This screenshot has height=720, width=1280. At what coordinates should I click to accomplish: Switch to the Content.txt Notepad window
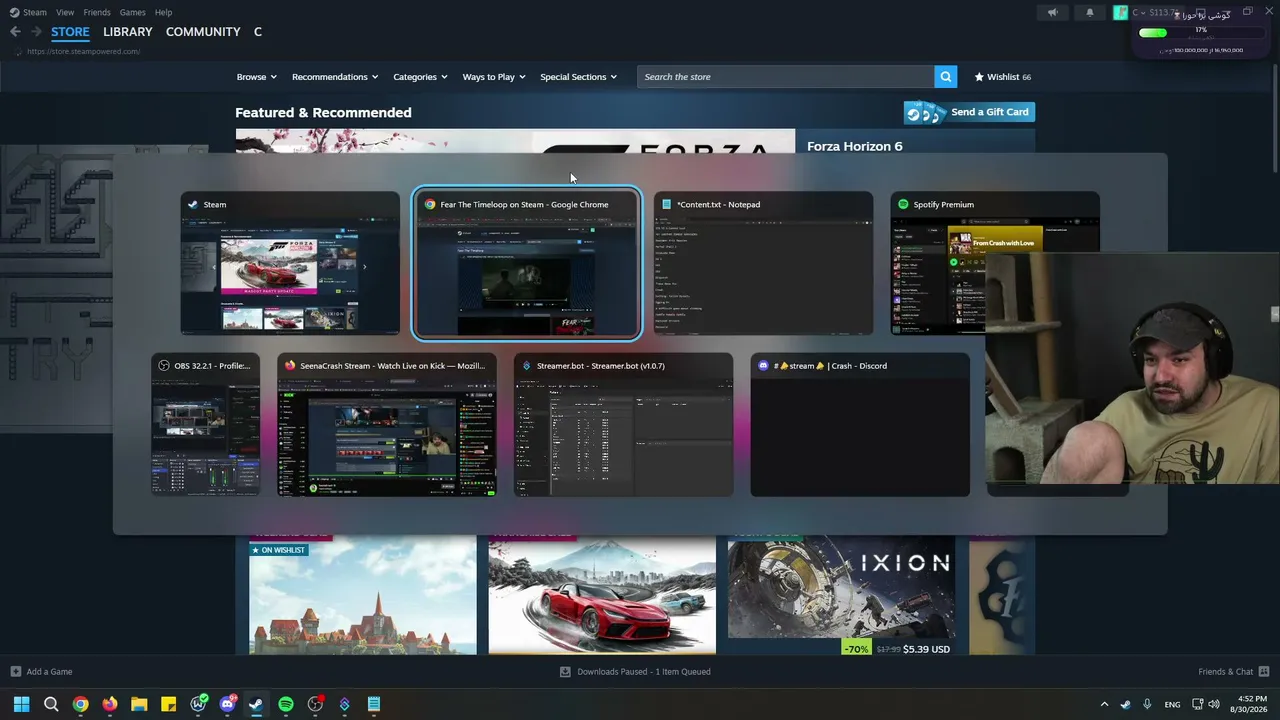pyautogui.click(x=763, y=264)
